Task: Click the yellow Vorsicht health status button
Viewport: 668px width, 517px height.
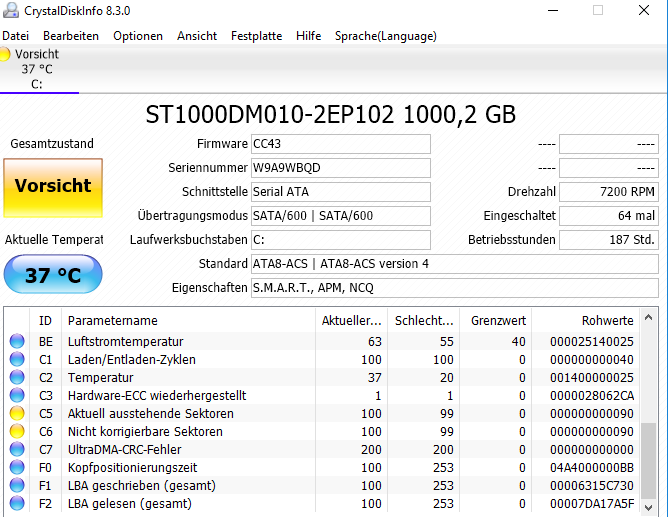Action: point(53,188)
